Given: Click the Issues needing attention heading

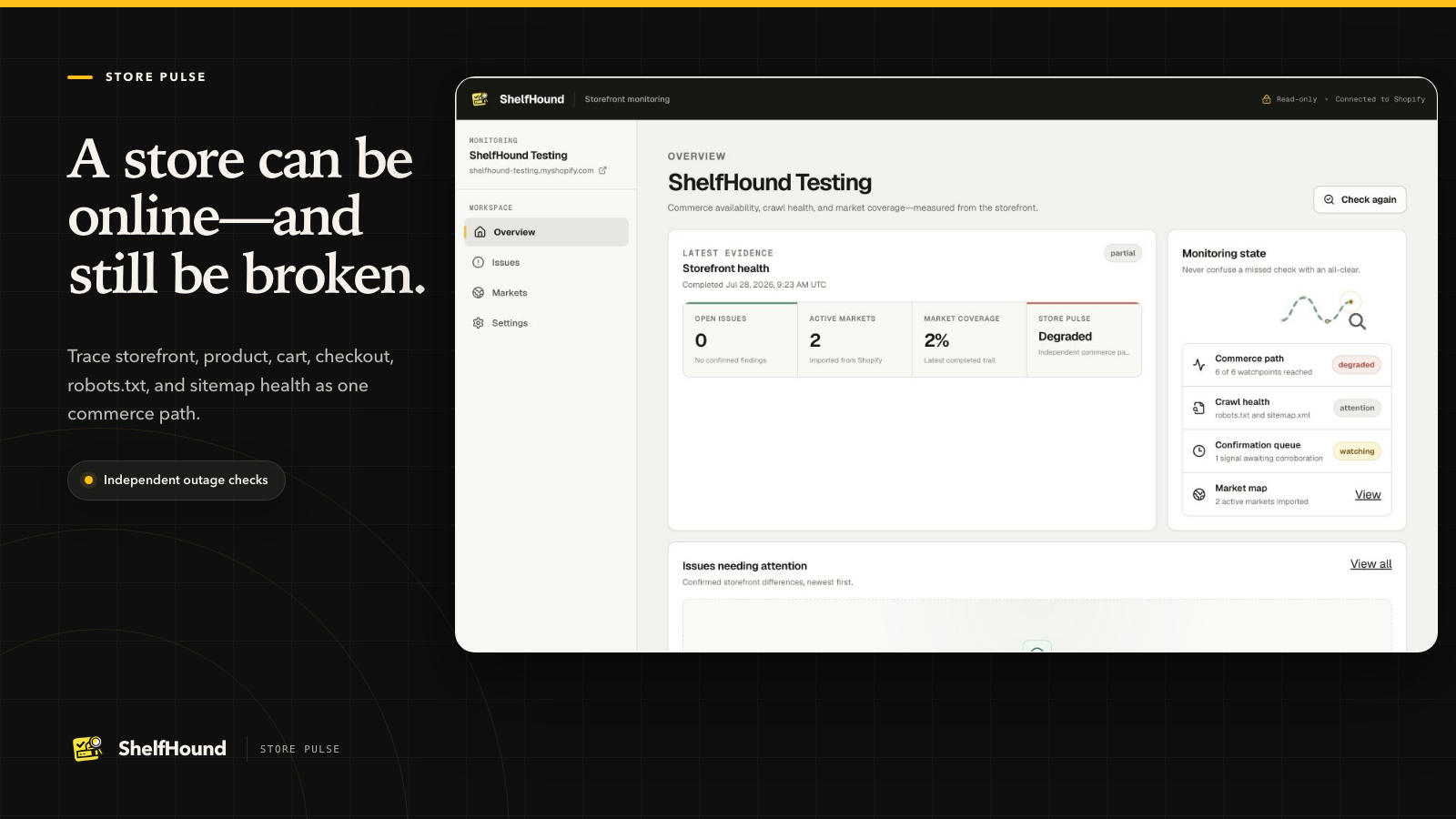Looking at the screenshot, I should point(744,566).
